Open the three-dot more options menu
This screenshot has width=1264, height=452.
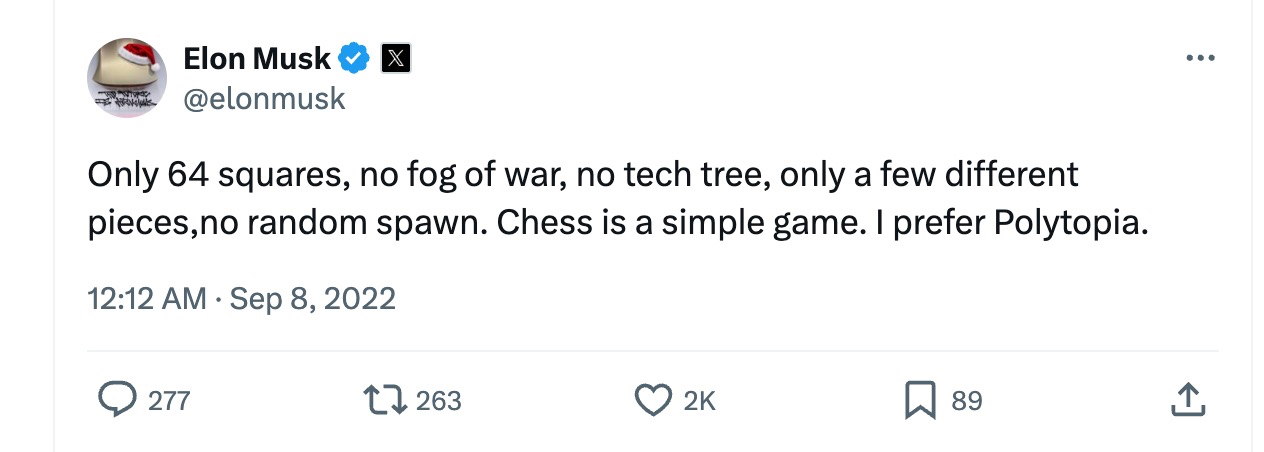point(1199,59)
